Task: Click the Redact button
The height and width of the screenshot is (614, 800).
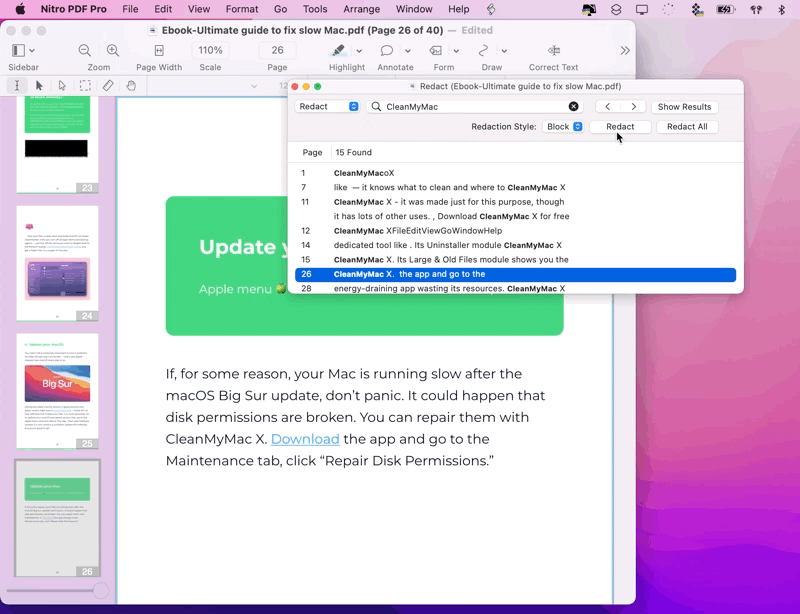Action: [620, 127]
